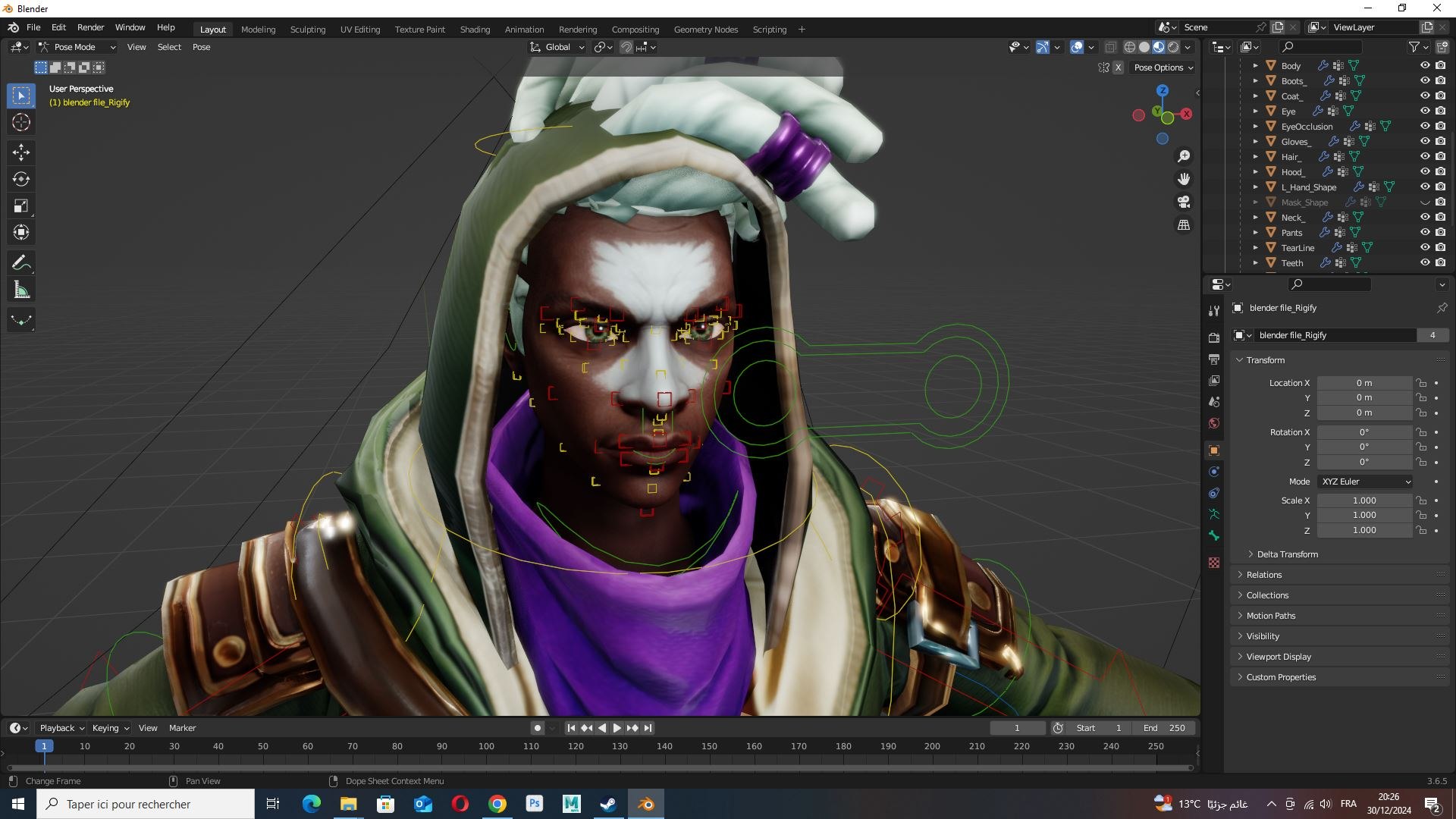Click the Scale X value field
Screen dimensions: 1456x819
tap(1364, 500)
